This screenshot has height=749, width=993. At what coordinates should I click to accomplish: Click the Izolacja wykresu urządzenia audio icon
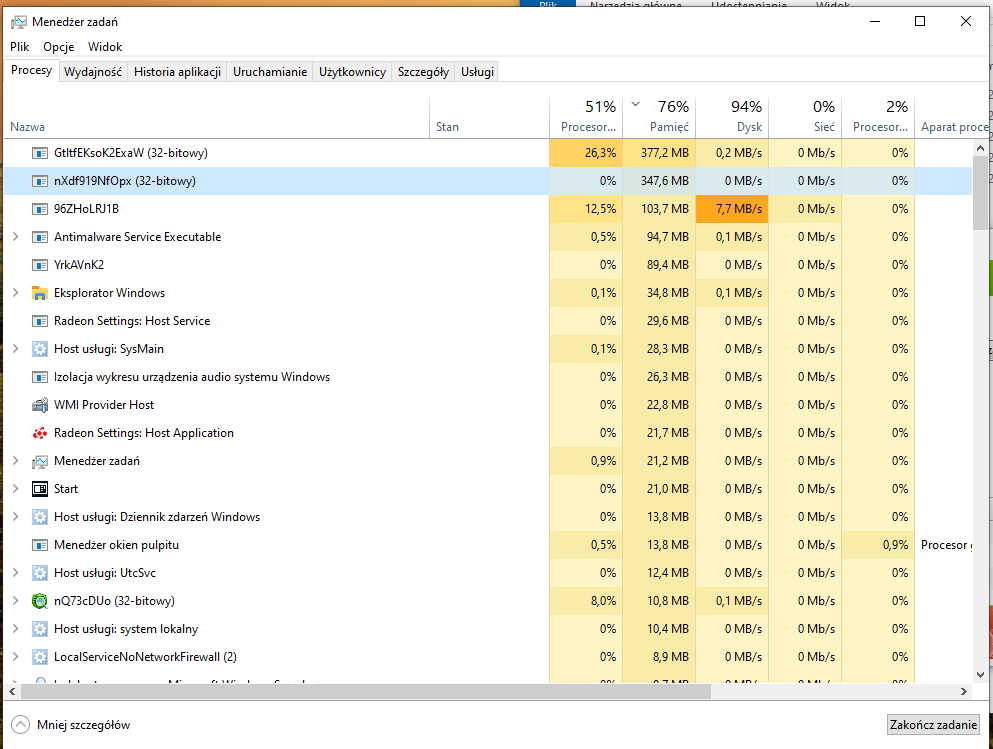click(40, 377)
